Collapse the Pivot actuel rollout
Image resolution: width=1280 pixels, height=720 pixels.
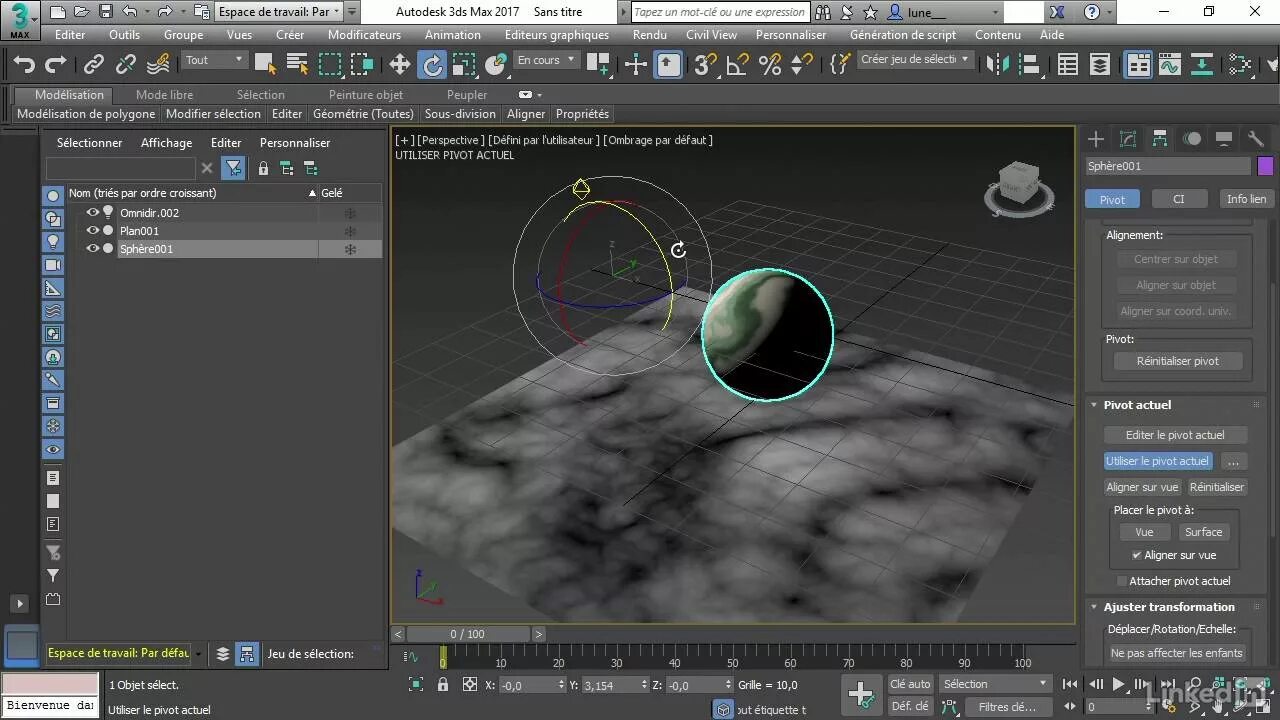coord(1095,405)
